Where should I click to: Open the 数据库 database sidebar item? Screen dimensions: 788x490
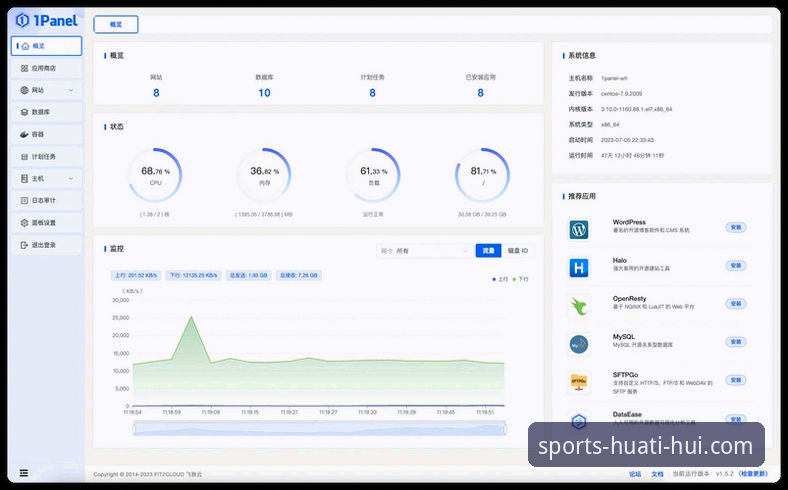(45, 112)
